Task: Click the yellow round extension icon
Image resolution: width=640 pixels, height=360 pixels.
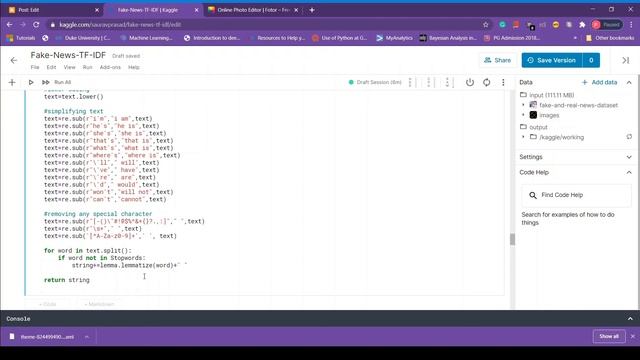Action: 556,24
